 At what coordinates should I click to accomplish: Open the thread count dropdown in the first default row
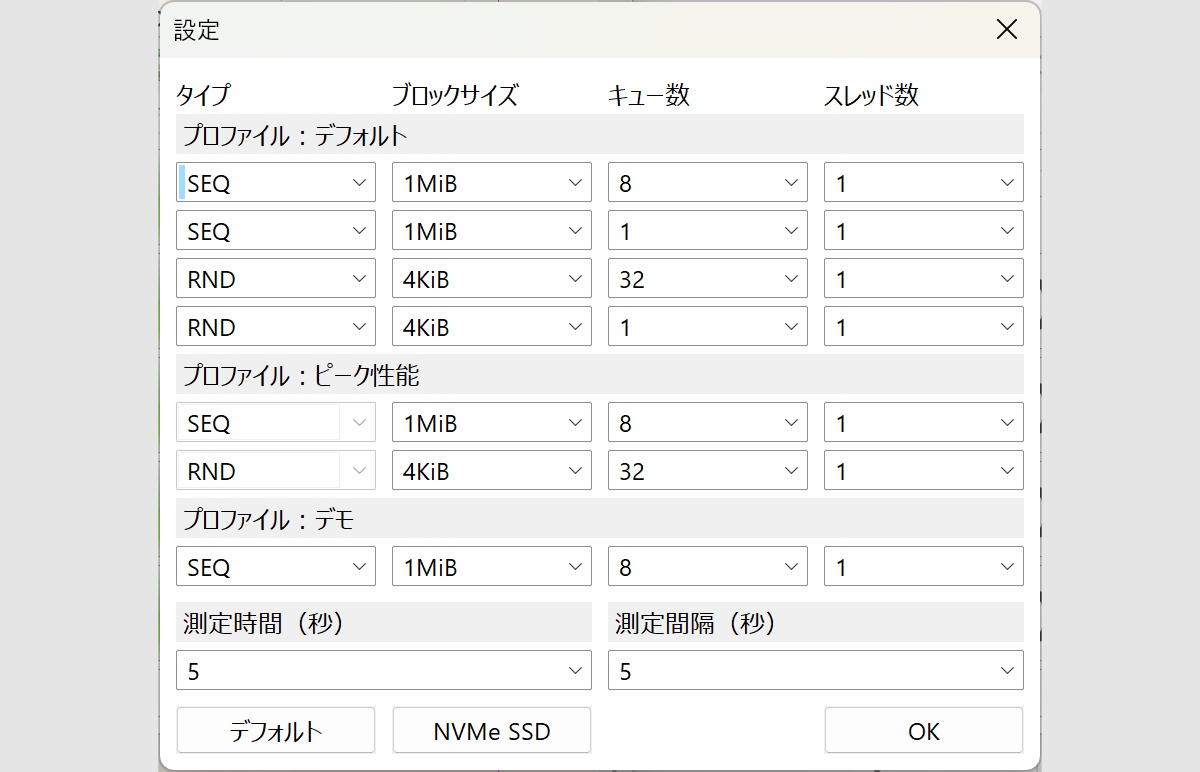pos(923,182)
